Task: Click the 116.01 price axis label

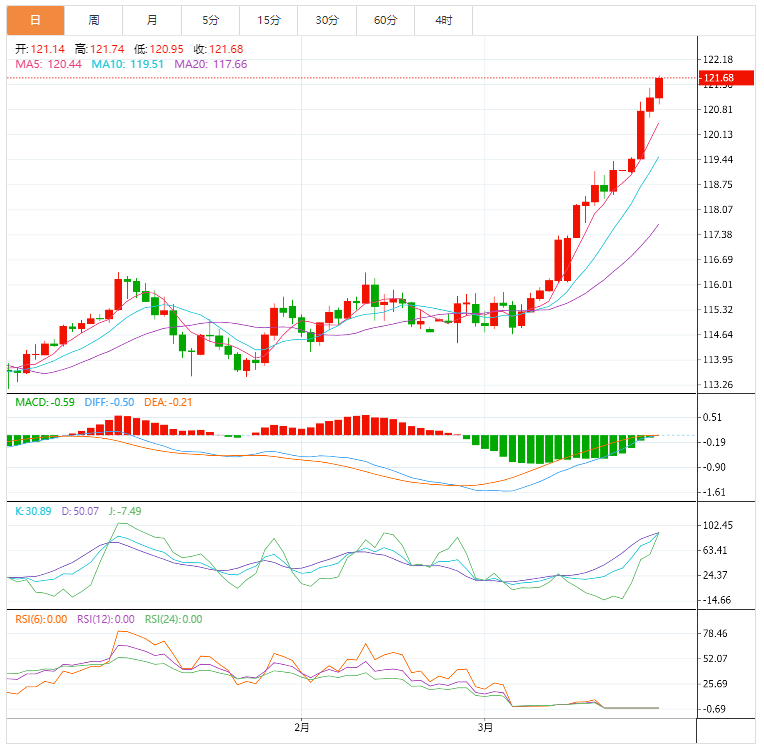Action: (x=718, y=285)
